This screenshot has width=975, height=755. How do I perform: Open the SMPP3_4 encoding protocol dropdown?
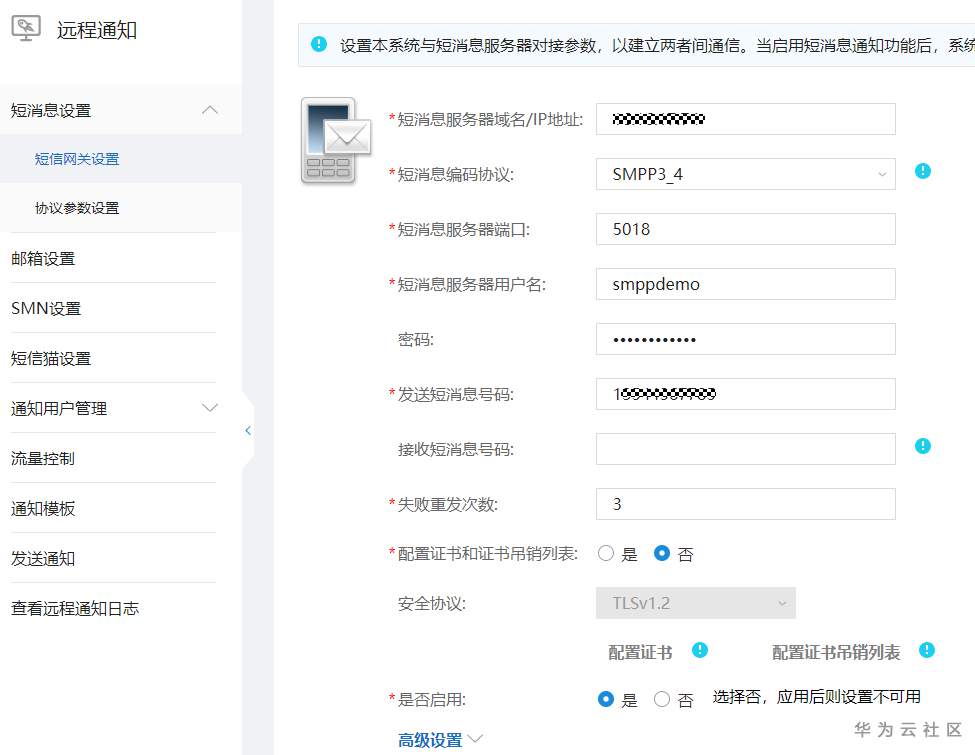pyautogui.click(x=745, y=174)
